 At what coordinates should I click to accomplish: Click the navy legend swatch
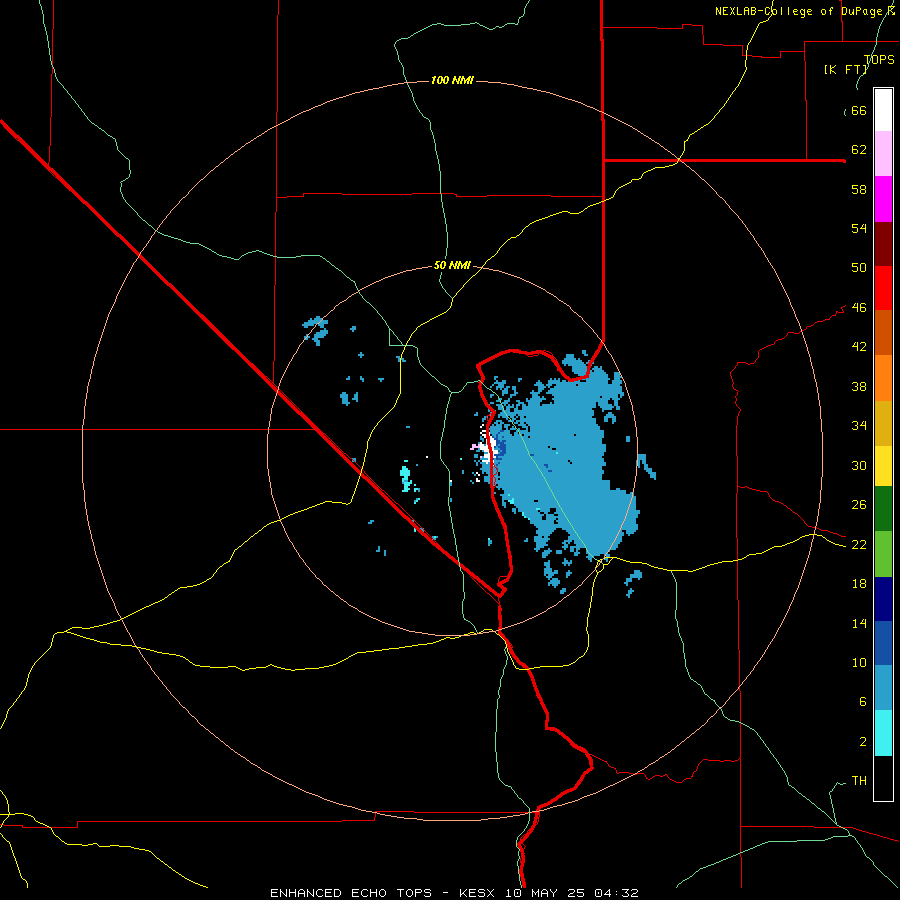point(883,599)
